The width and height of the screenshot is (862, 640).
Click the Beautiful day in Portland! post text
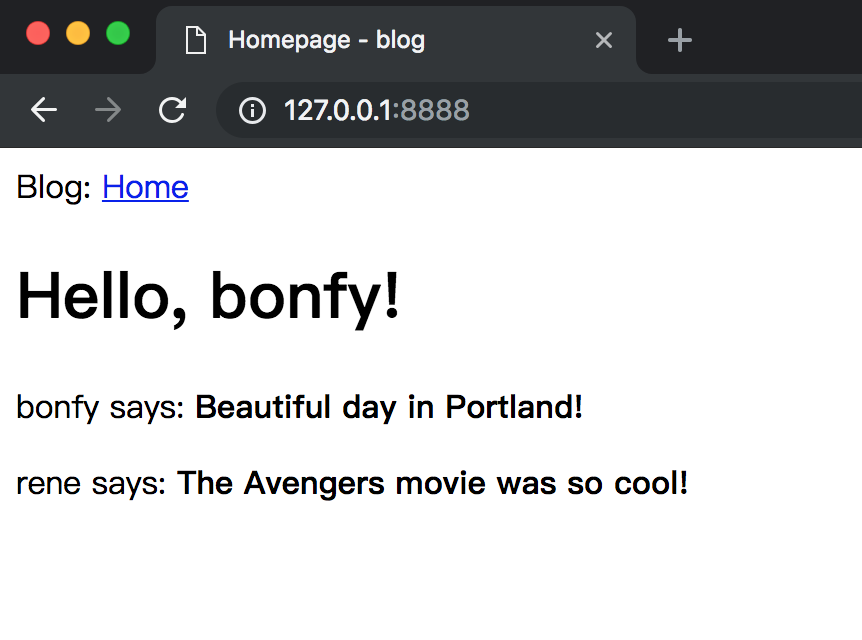[x=389, y=408]
